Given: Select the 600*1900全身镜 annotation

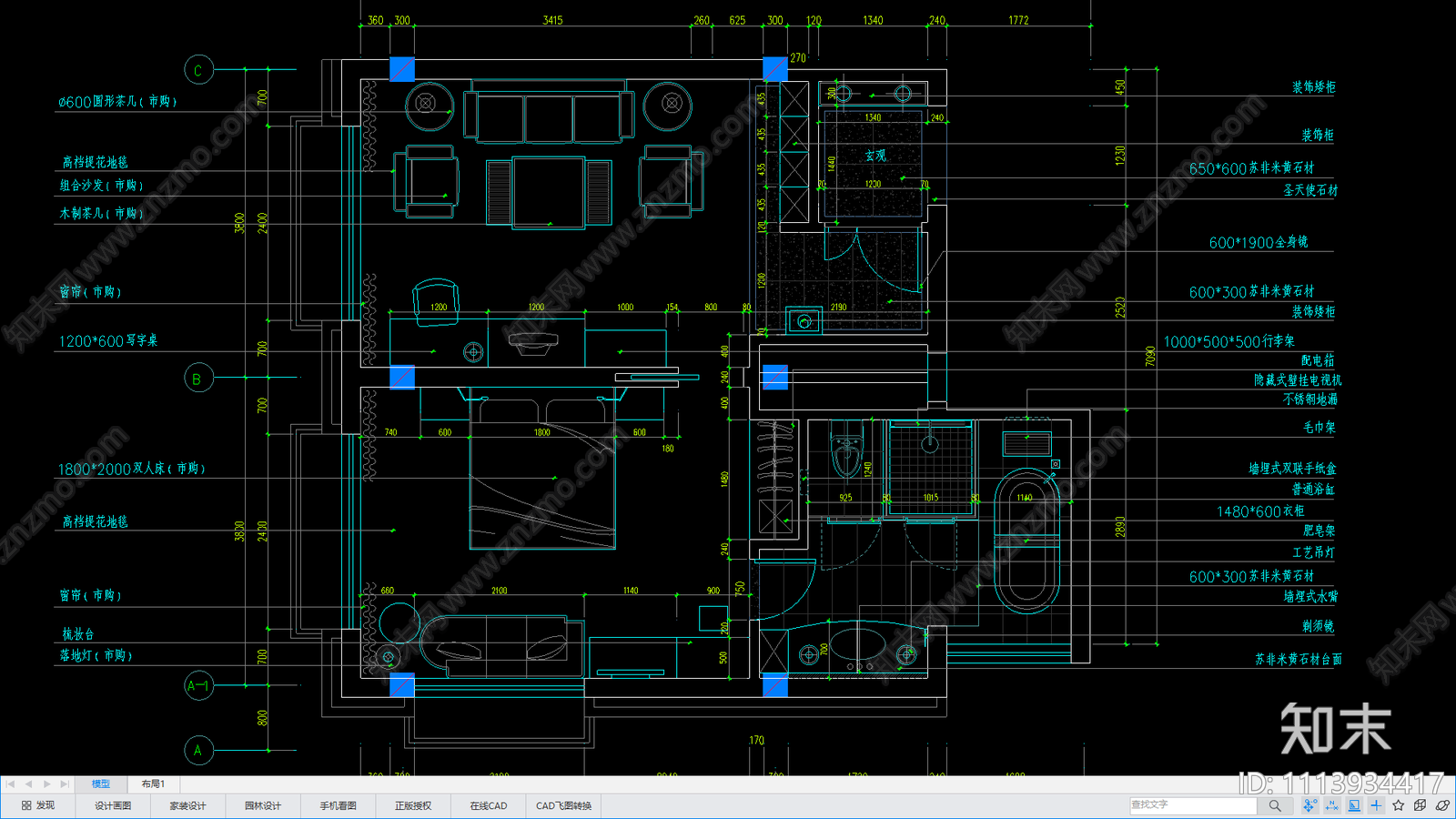Looking at the screenshot, I should pos(1259,243).
